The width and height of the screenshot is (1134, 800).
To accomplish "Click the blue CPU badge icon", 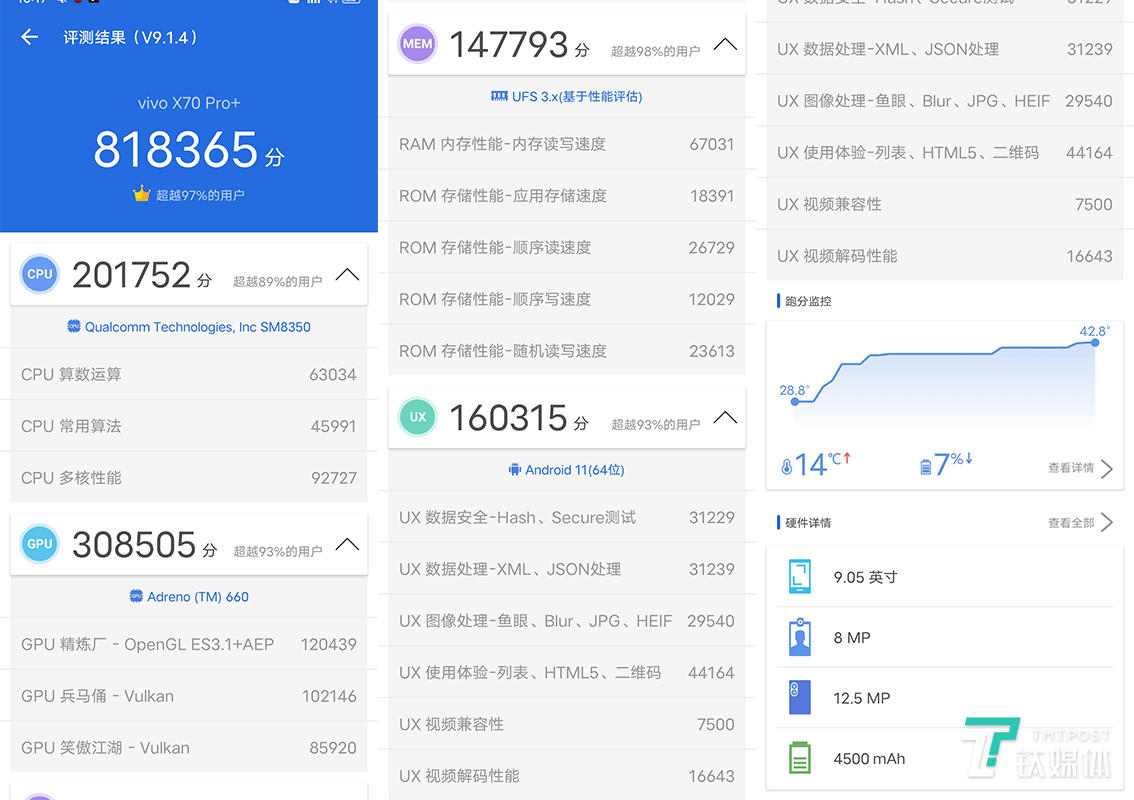I will tap(40, 274).
